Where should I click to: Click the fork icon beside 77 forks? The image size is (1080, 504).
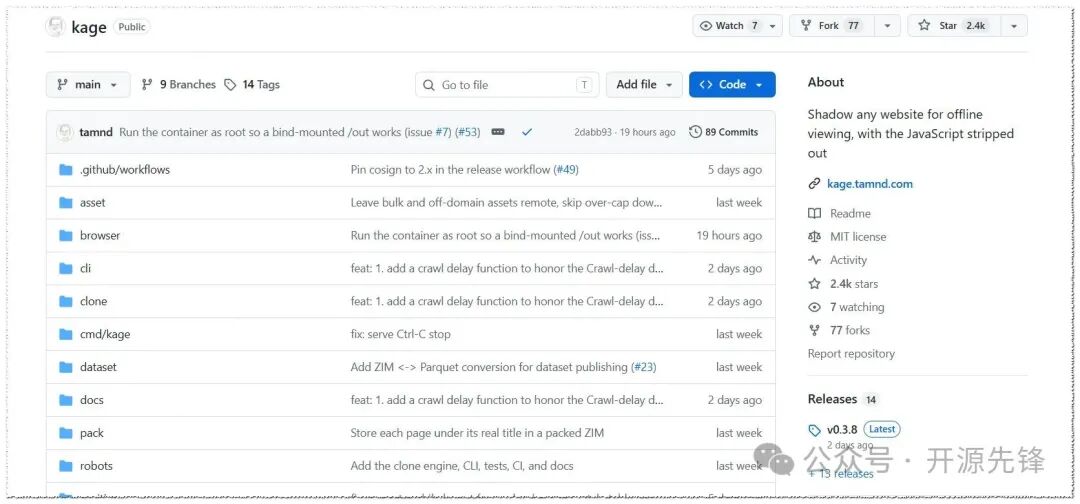[x=815, y=330]
